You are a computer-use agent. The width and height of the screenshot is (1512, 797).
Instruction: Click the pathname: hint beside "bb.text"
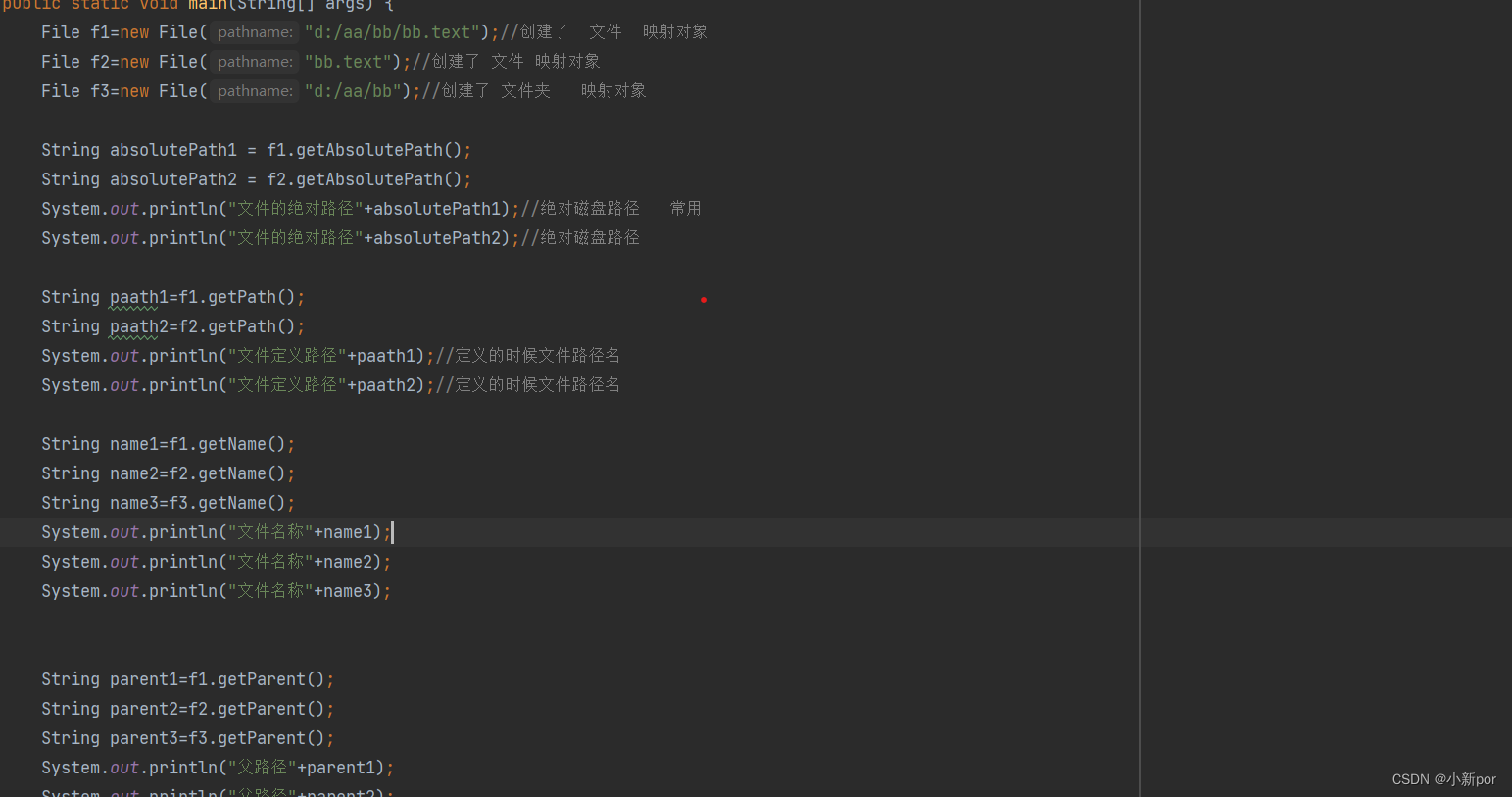point(254,61)
